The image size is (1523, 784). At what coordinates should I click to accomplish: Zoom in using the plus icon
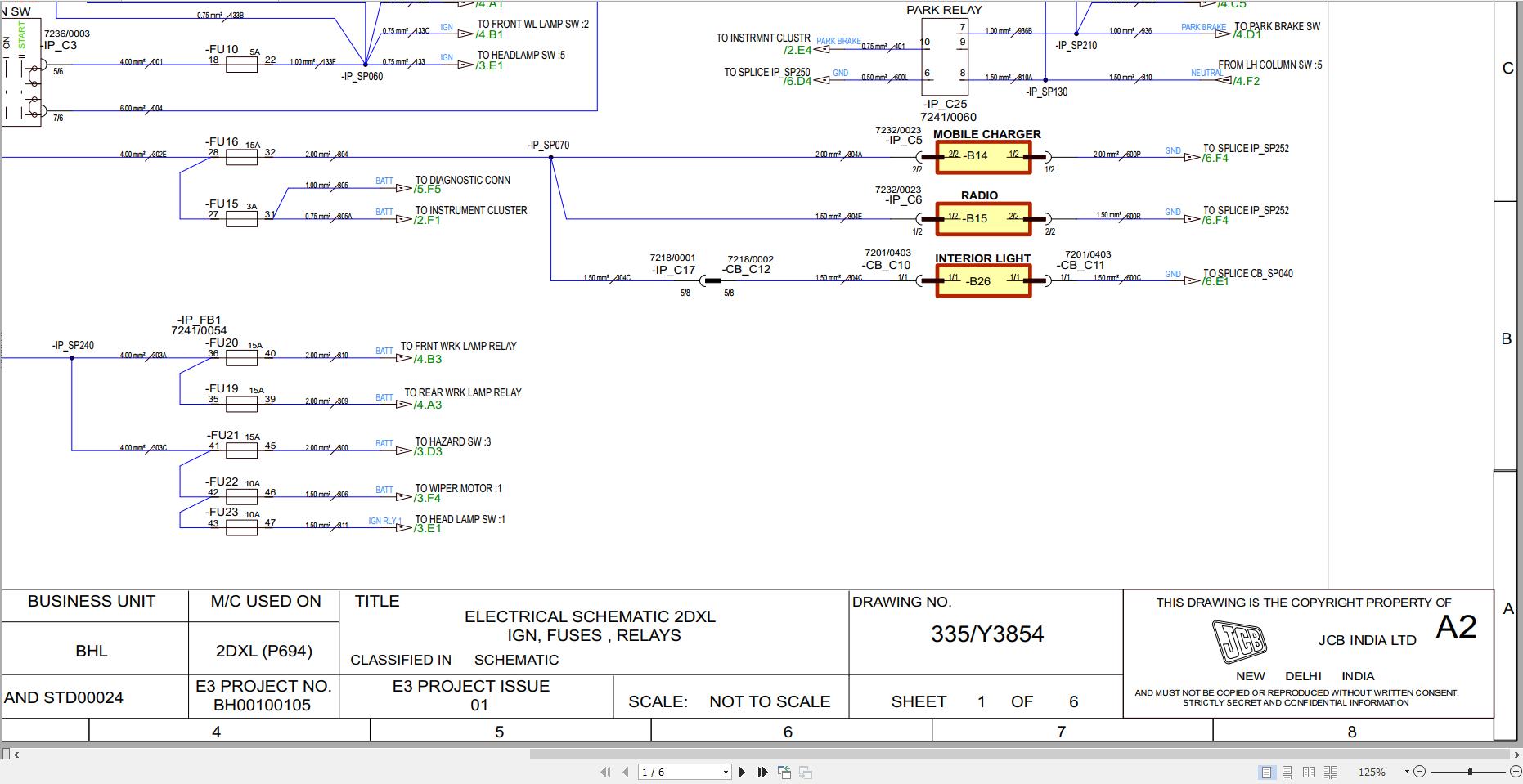point(1515,771)
